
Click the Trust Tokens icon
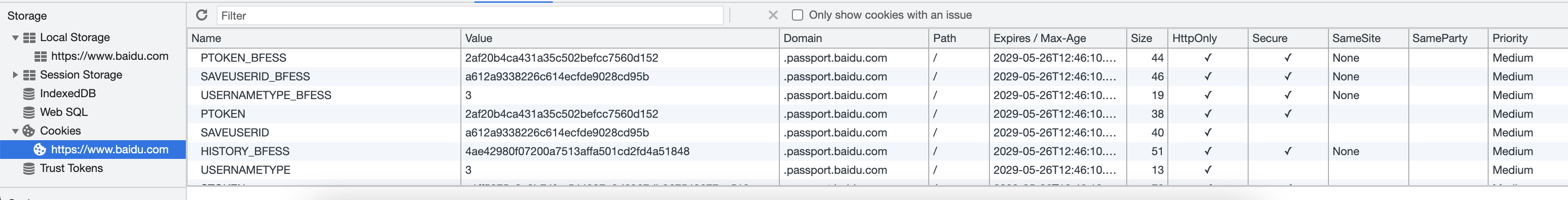coord(28,168)
